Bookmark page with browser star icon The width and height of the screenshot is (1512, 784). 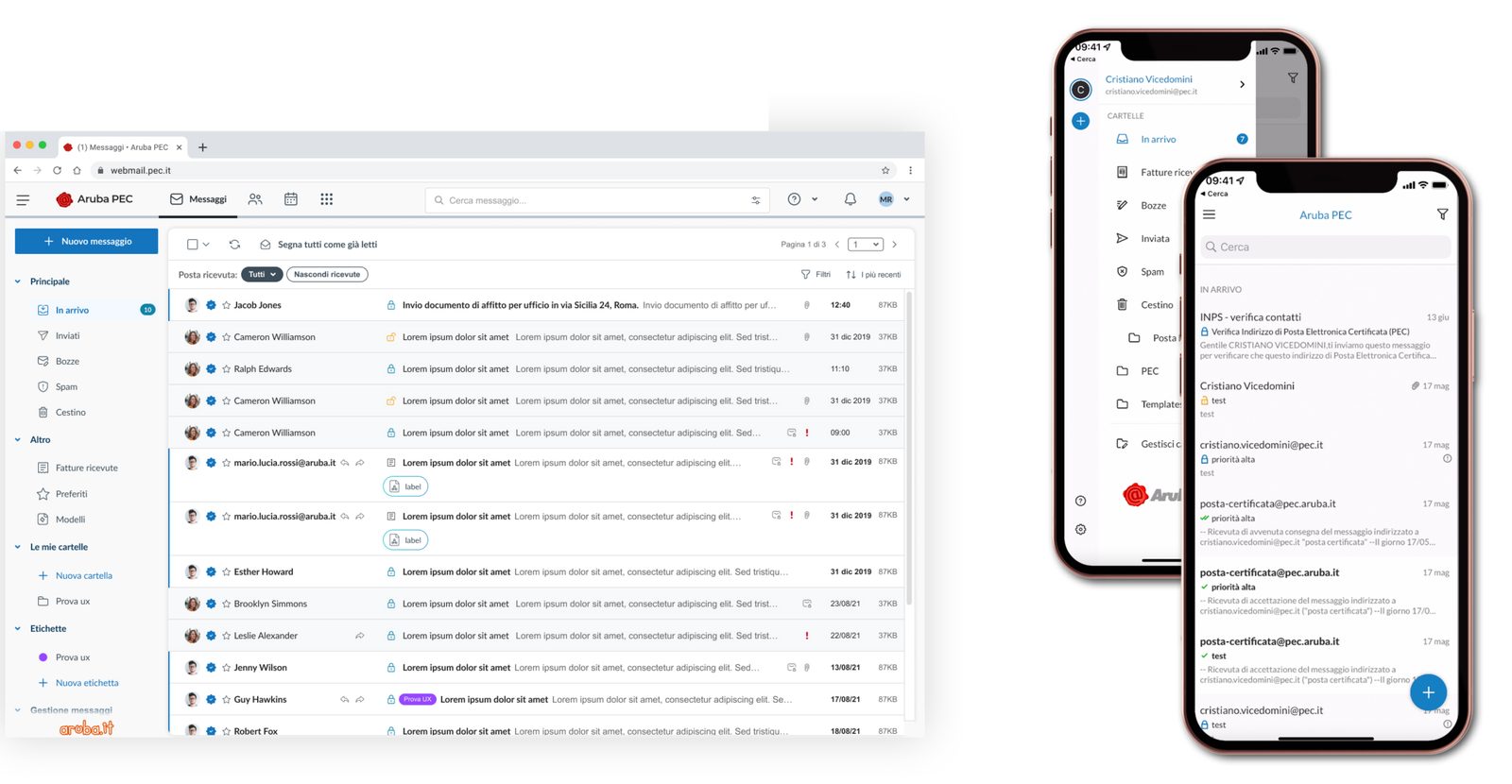tap(885, 171)
